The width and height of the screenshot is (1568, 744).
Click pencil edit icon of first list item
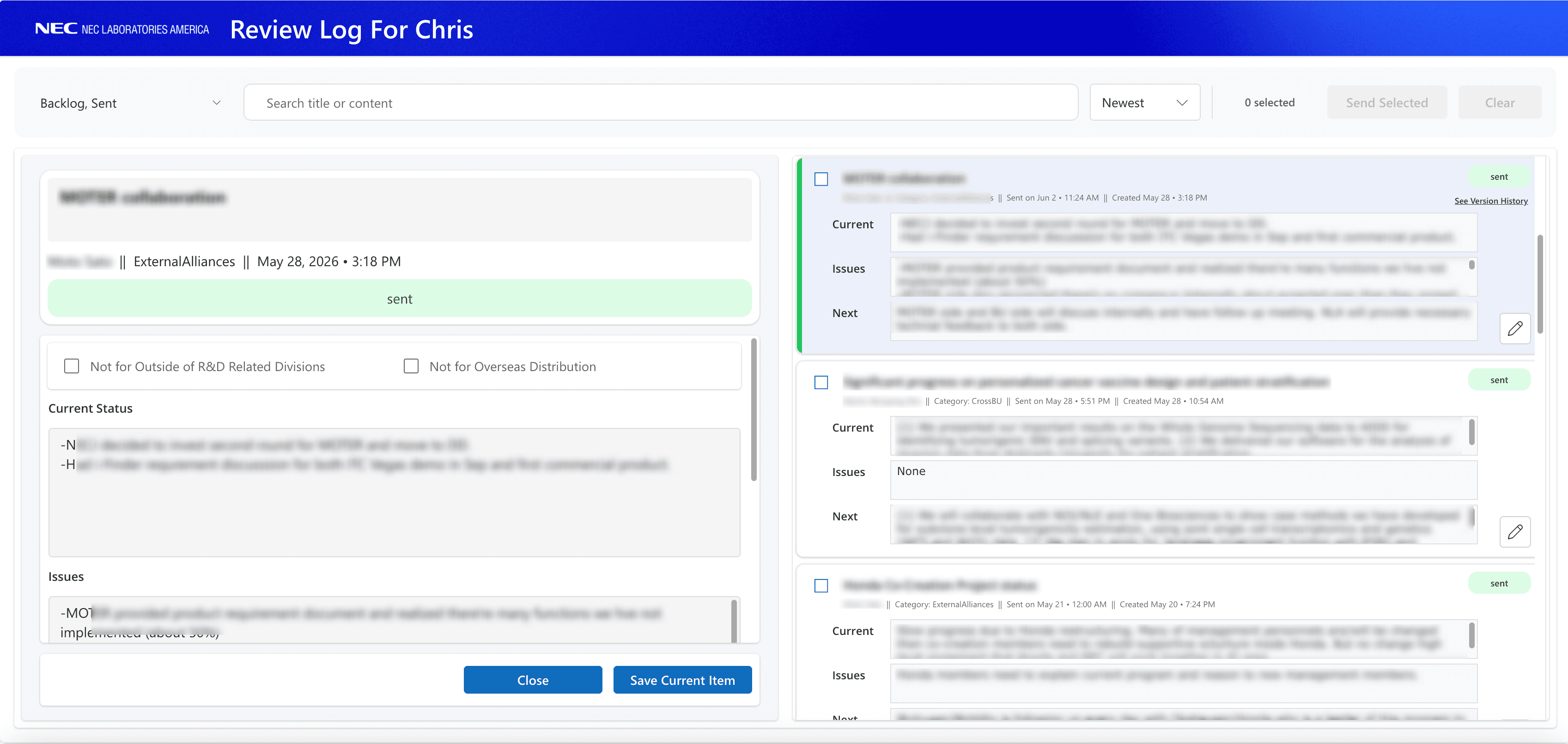point(1514,329)
